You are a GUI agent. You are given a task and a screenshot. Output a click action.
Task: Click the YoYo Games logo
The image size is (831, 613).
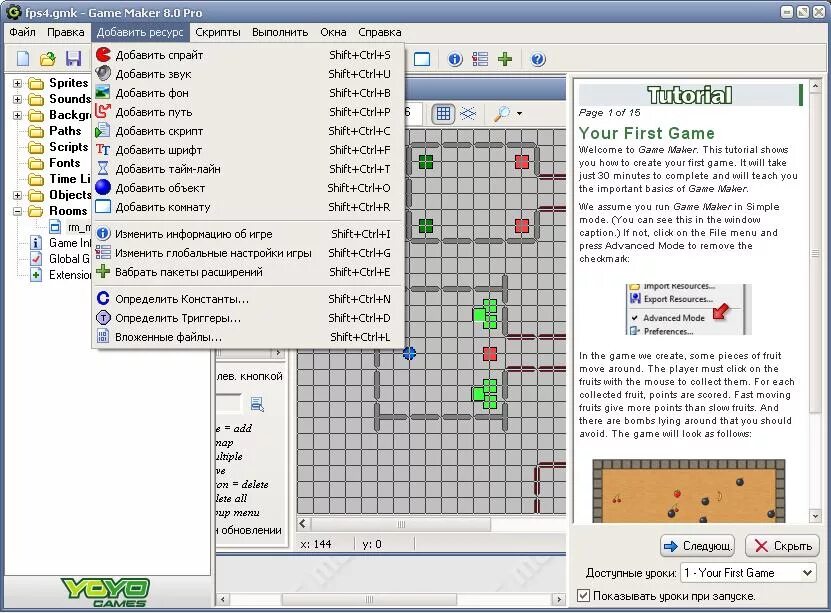(x=105, y=592)
